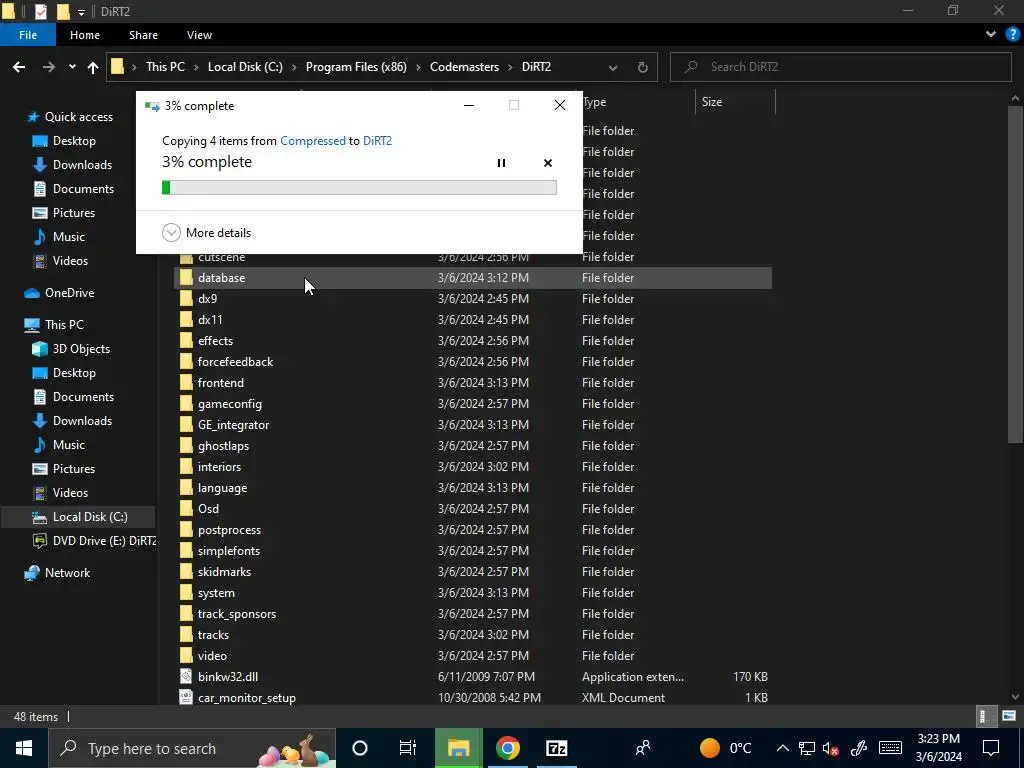Image resolution: width=1024 pixels, height=768 pixels.
Task: Select the effects folder
Action: [473, 340]
